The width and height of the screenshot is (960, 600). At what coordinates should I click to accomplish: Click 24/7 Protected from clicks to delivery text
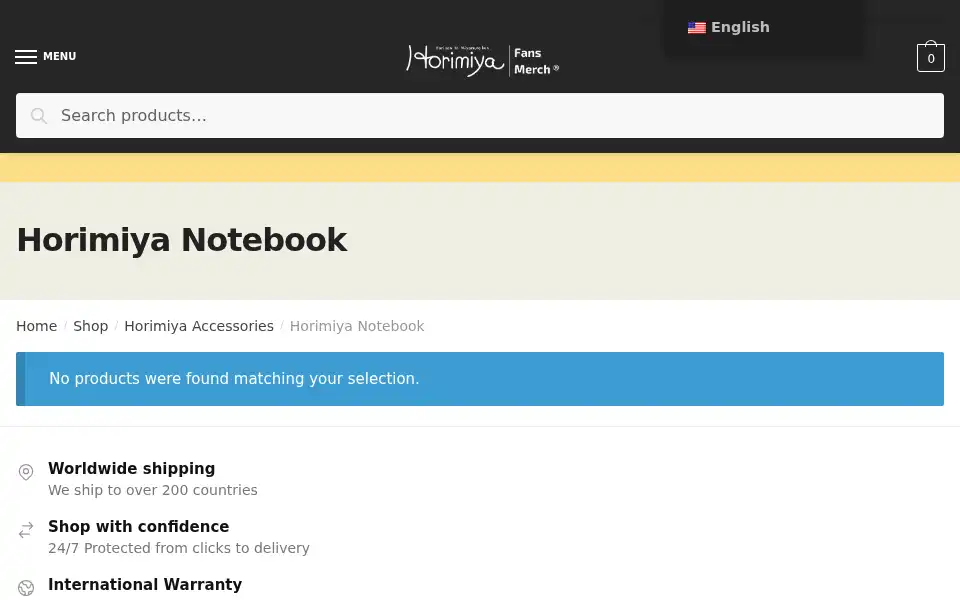point(179,548)
